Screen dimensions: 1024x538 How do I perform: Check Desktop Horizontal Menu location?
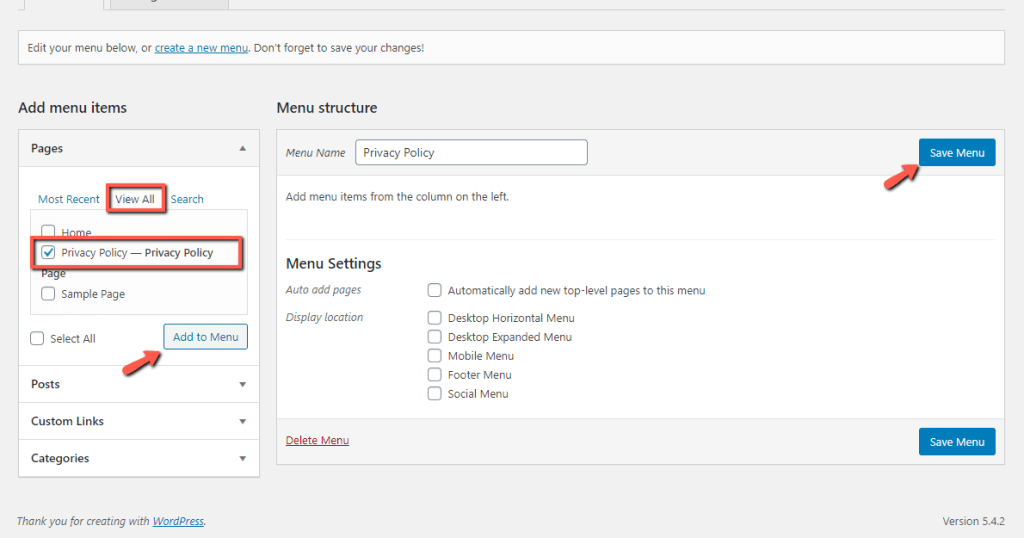(x=434, y=317)
